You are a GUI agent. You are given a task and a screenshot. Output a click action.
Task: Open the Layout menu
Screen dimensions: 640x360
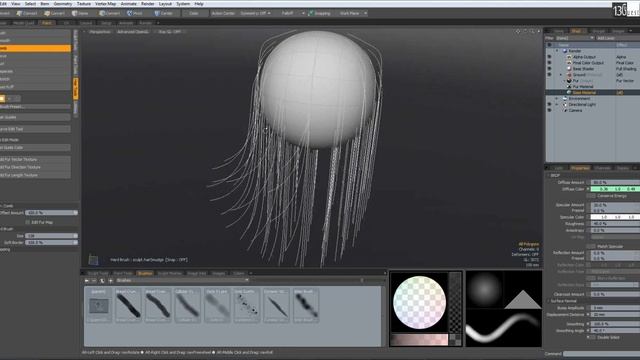[x=165, y=4]
